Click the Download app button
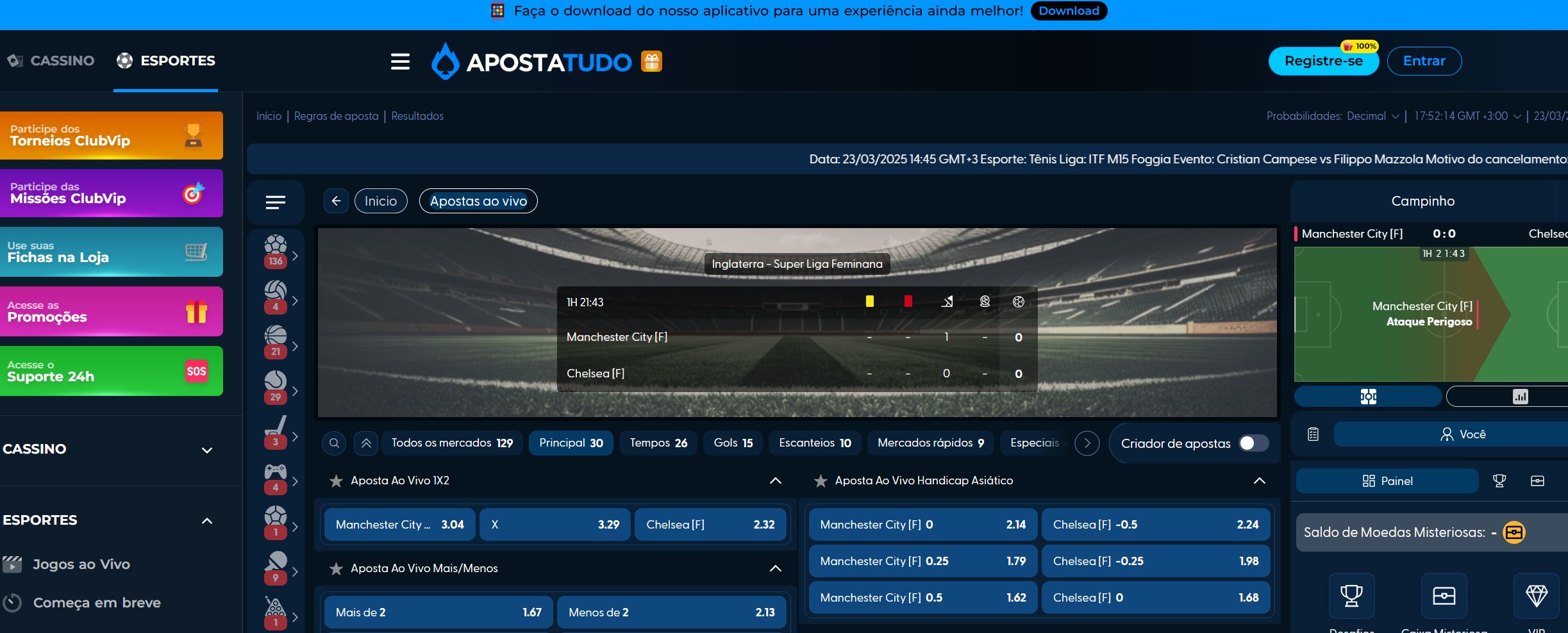This screenshot has height=633, width=1568. [x=1069, y=11]
